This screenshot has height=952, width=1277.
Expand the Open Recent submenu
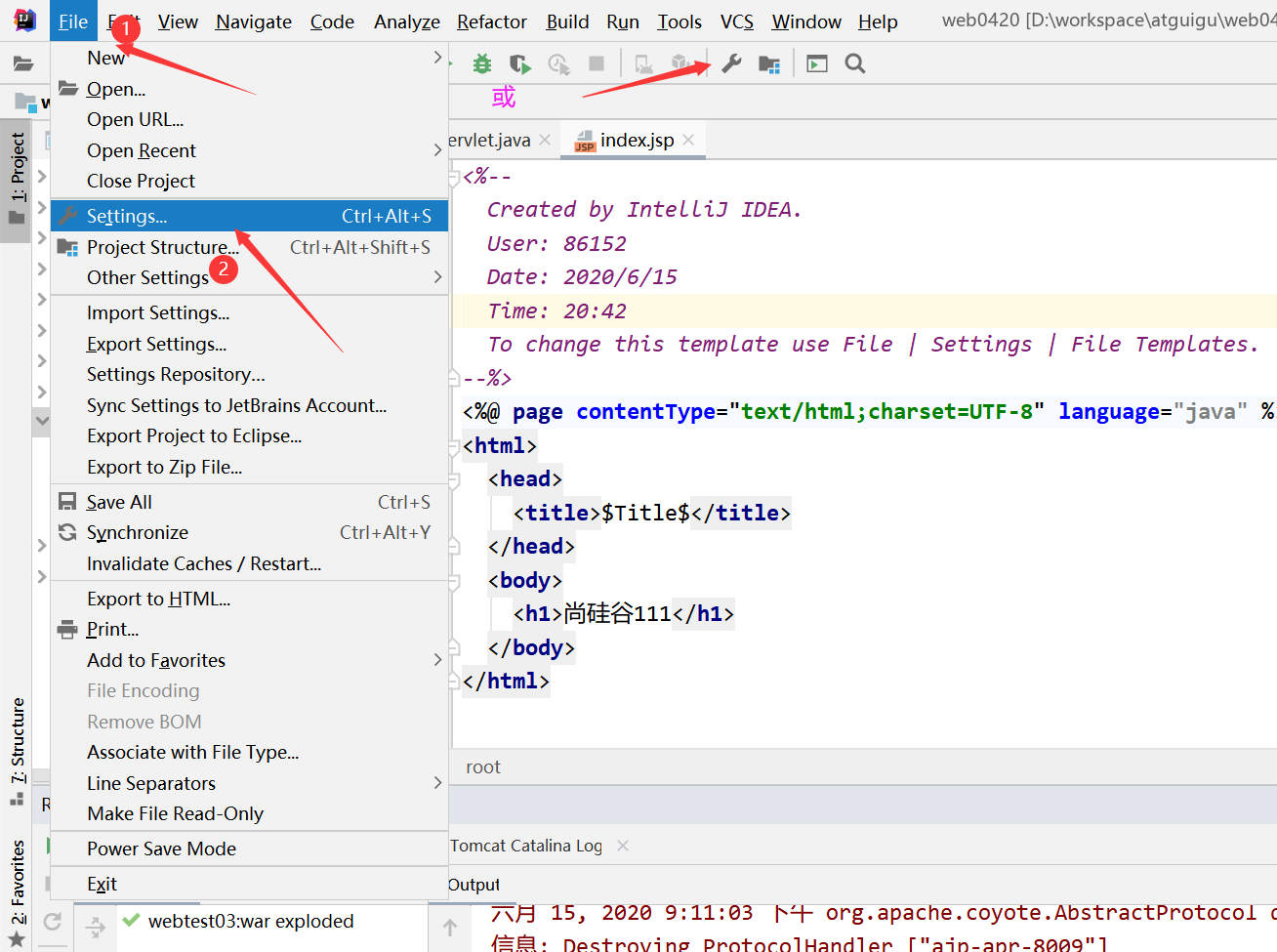pos(249,150)
